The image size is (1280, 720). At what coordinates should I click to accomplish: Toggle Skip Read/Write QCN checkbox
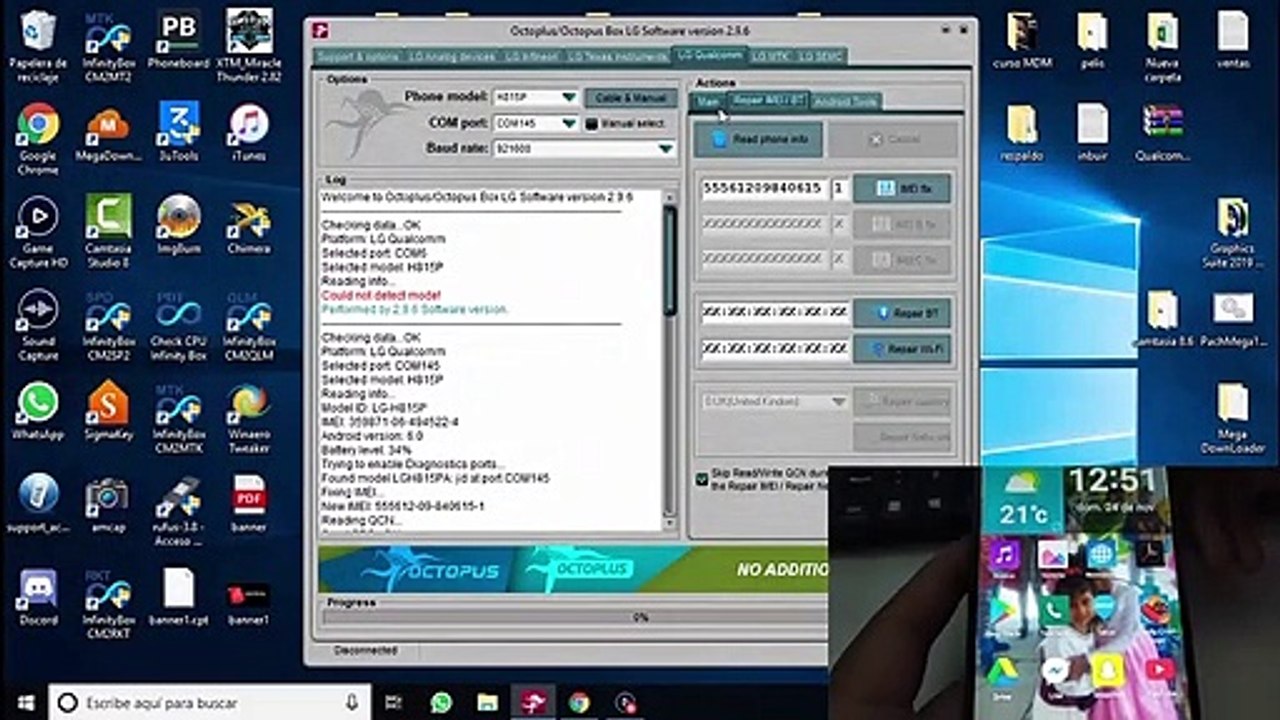[x=702, y=479]
